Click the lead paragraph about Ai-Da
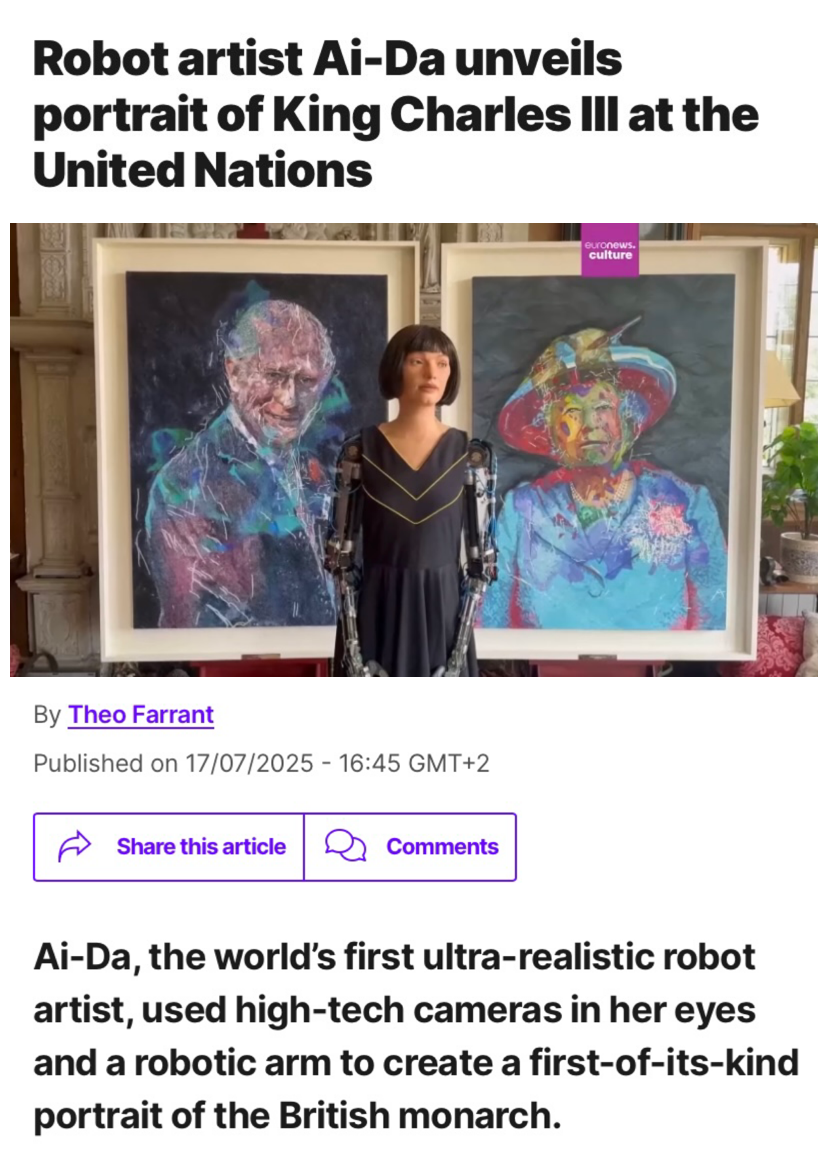This screenshot has height=1157, width=828. coord(415,1036)
